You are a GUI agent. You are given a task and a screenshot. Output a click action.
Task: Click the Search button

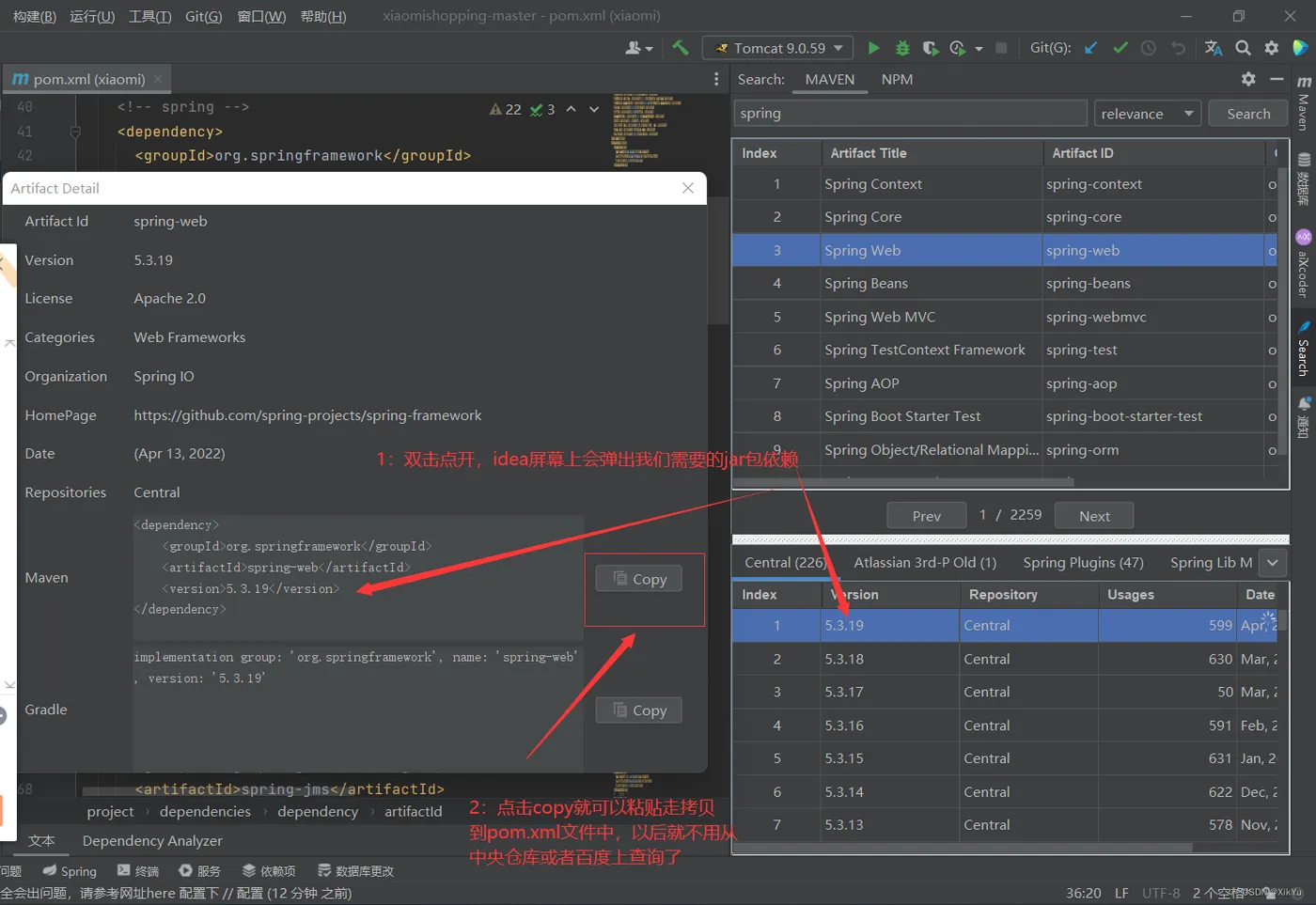pos(1248,114)
